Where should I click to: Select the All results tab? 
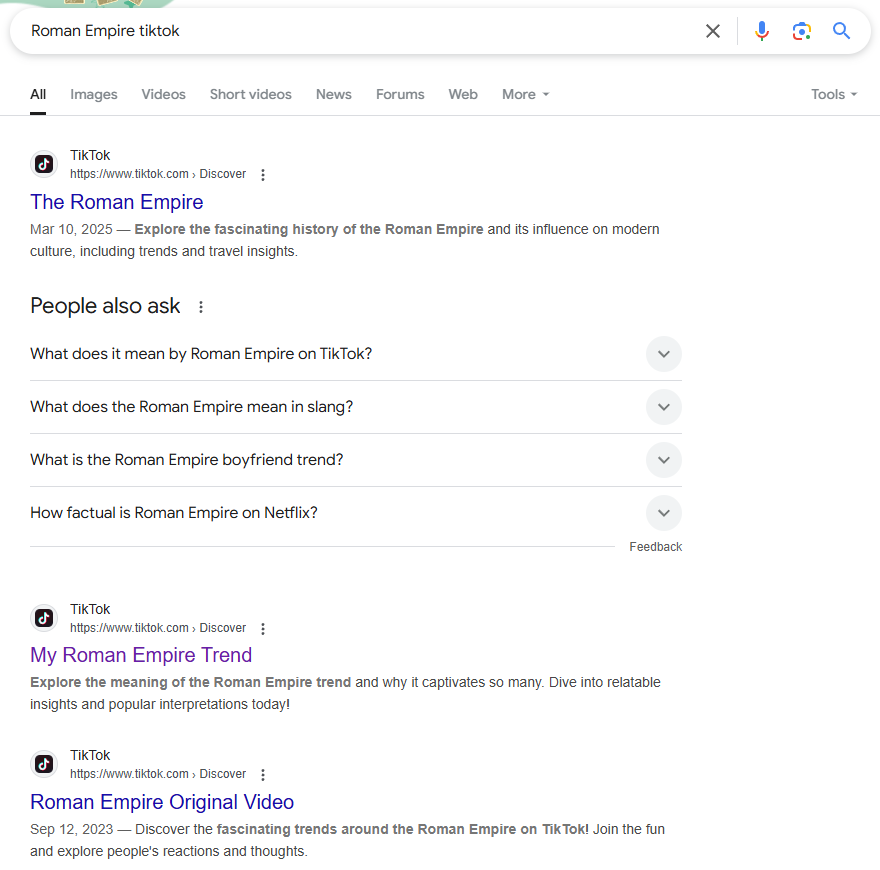pyautogui.click(x=38, y=94)
